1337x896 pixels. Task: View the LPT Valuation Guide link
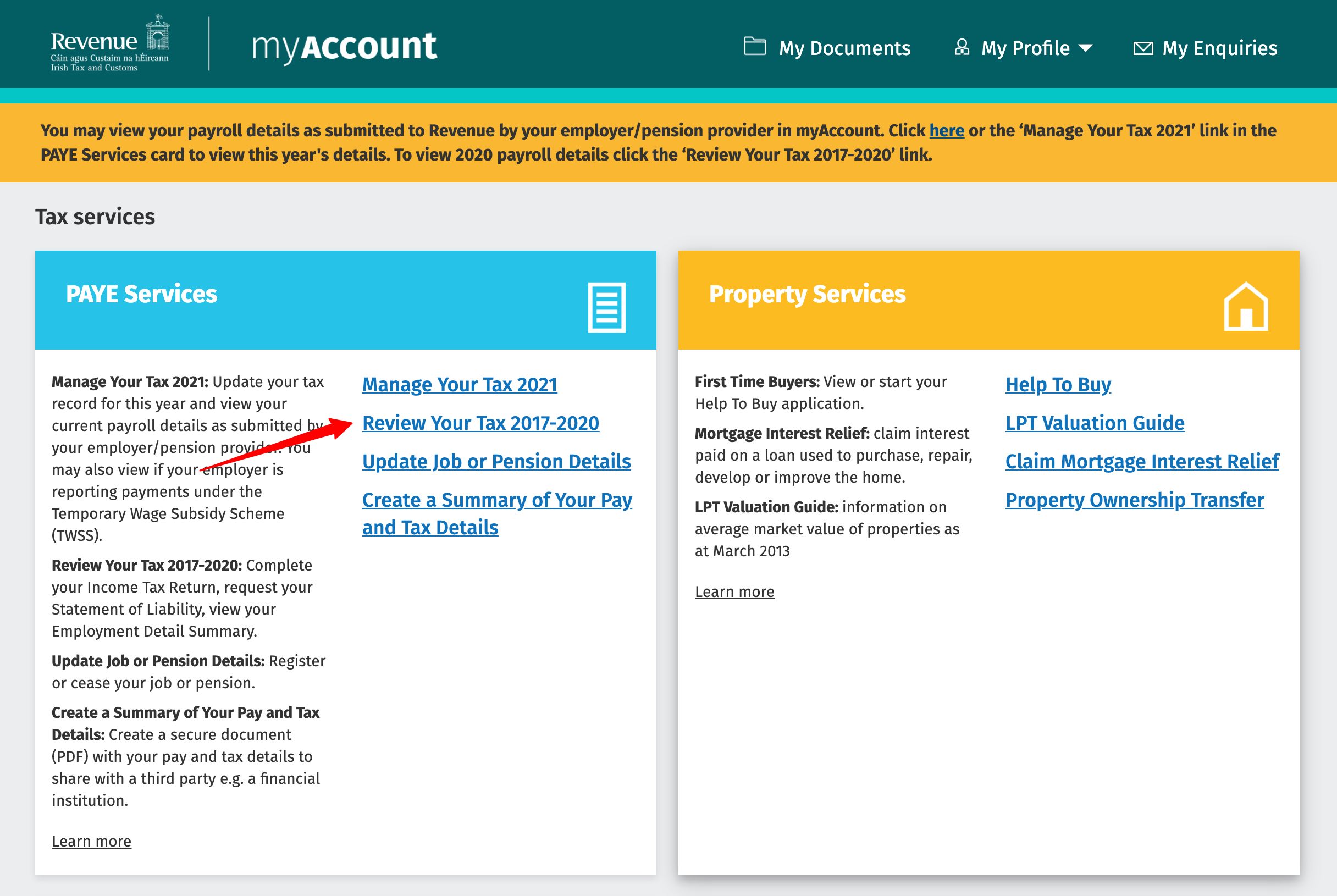[x=1094, y=423]
